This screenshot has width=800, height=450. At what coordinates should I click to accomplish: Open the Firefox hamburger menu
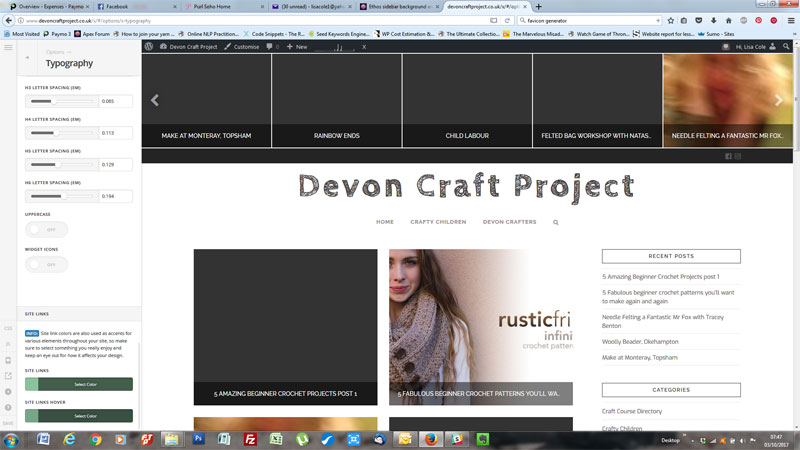click(x=790, y=20)
